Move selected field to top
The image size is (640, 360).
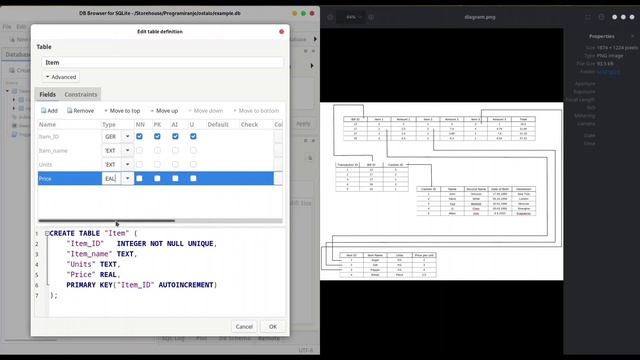click(122, 111)
